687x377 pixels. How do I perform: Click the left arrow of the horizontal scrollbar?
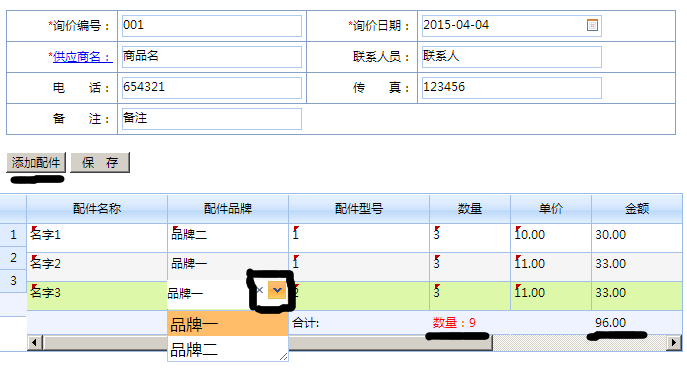[35, 342]
